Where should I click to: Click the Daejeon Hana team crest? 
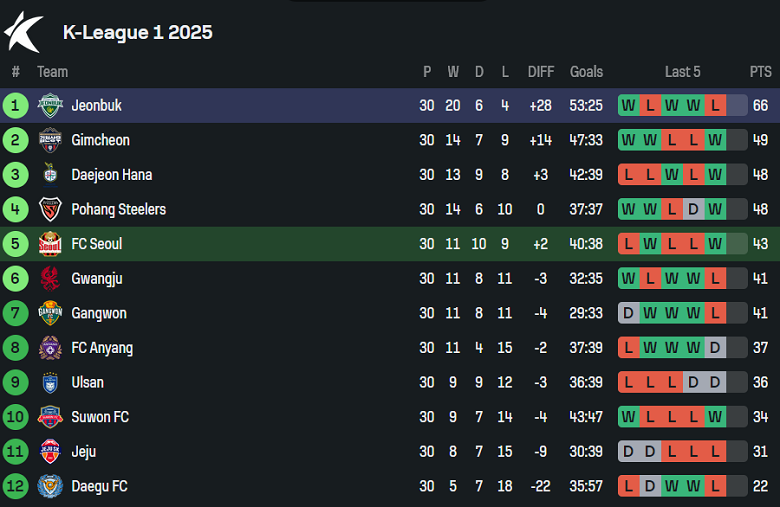(50, 175)
